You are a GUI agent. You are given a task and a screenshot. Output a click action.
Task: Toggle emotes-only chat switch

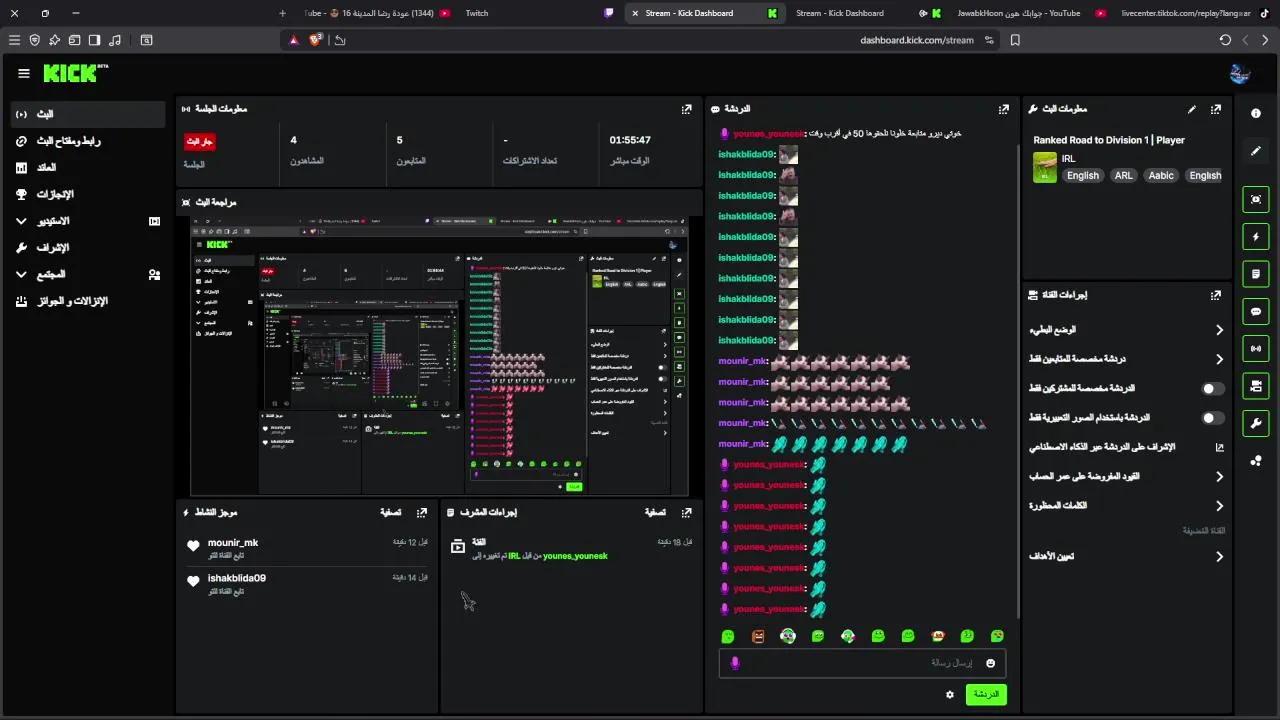[1212, 418]
